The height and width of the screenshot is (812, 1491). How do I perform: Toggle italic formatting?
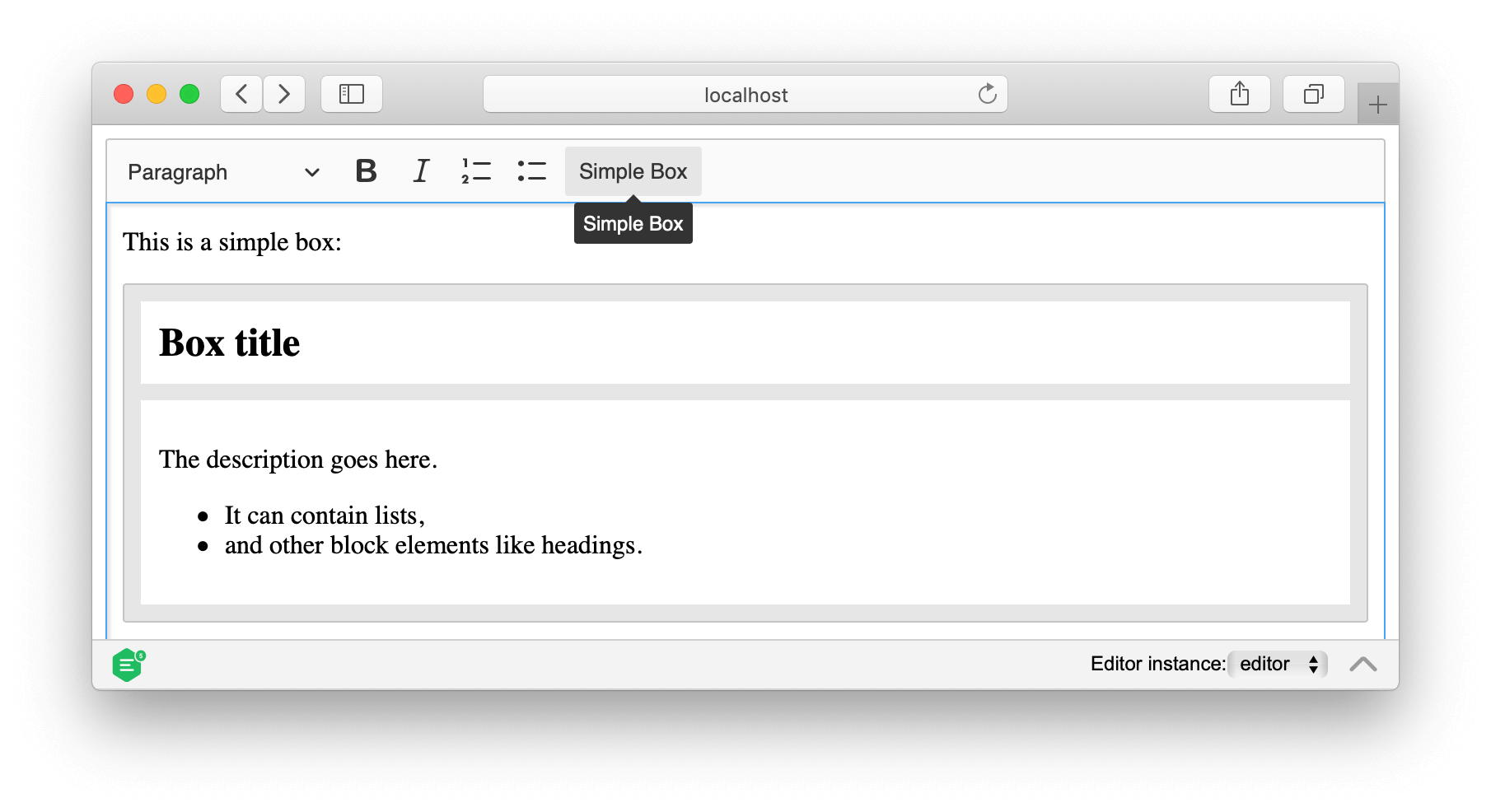[421, 171]
